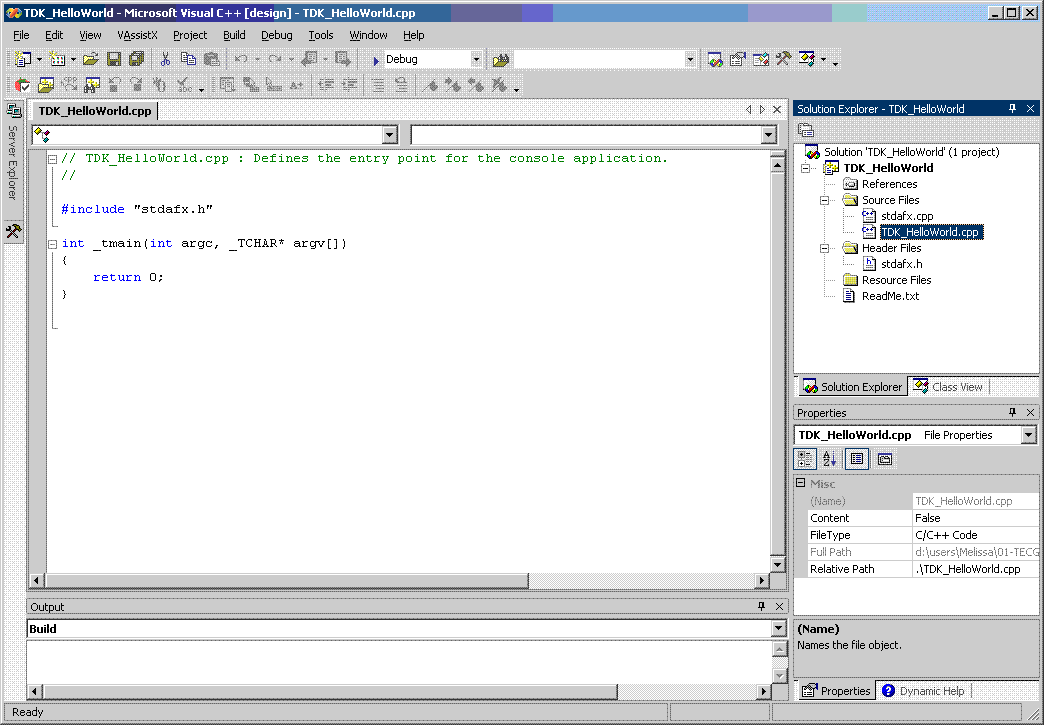Click the Property Pages icon in Properties panel
The height and width of the screenshot is (725, 1044).
pyautogui.click(x=884, y=459)
